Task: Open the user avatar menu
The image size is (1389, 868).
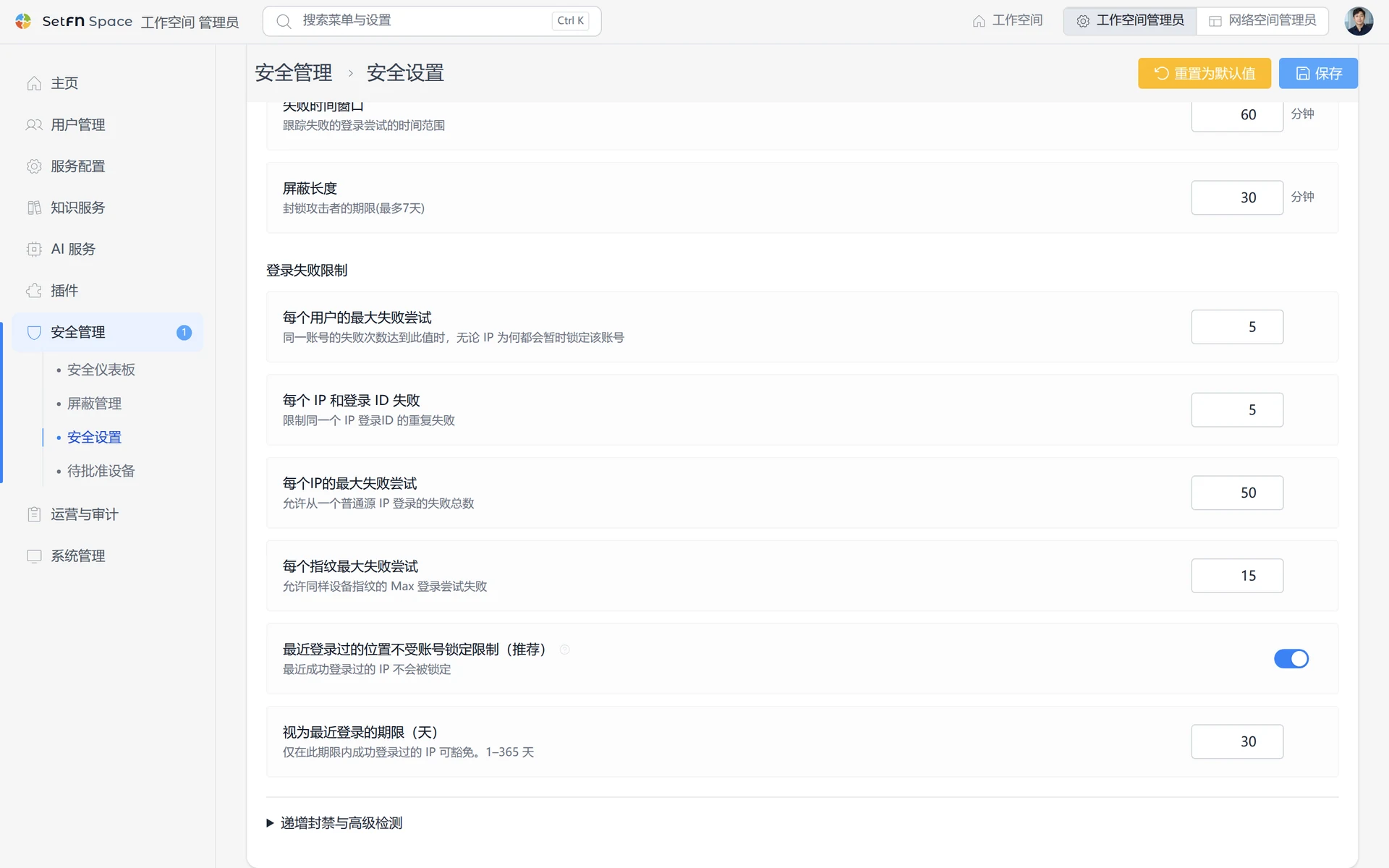Action: [1359, 21]
